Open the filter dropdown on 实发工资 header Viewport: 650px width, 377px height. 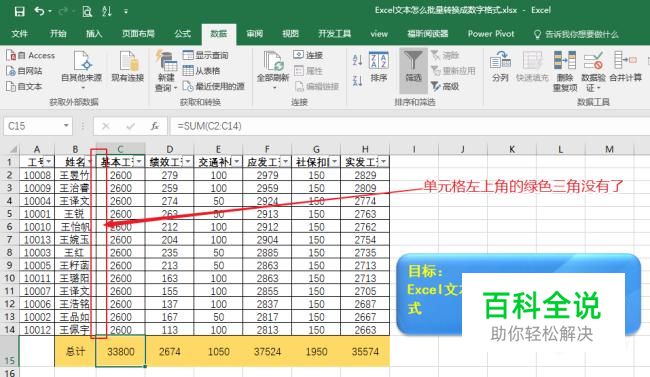tap(383, 161)
